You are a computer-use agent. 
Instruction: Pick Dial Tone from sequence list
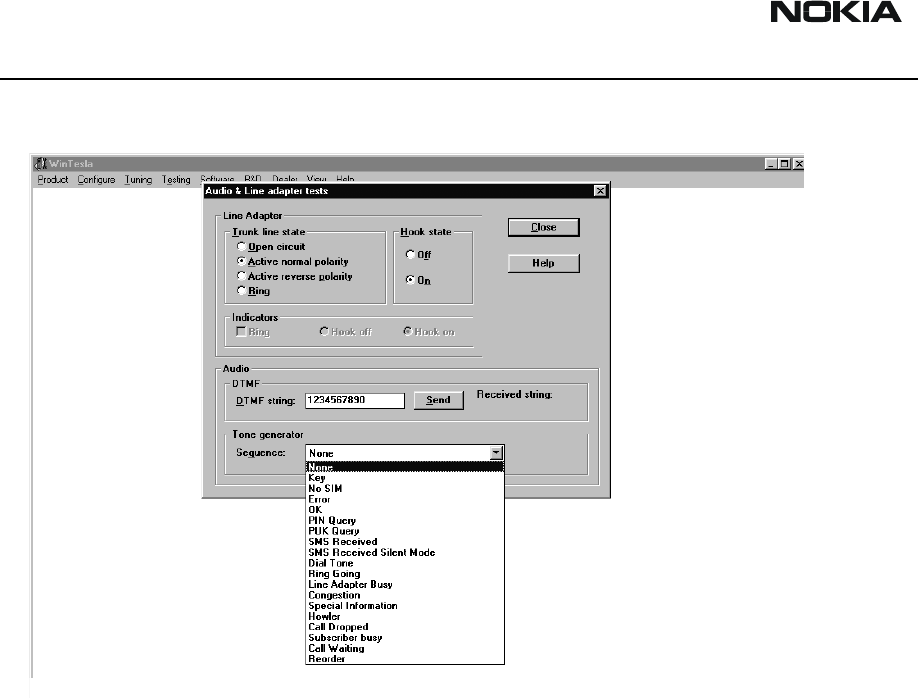[405, 563]
